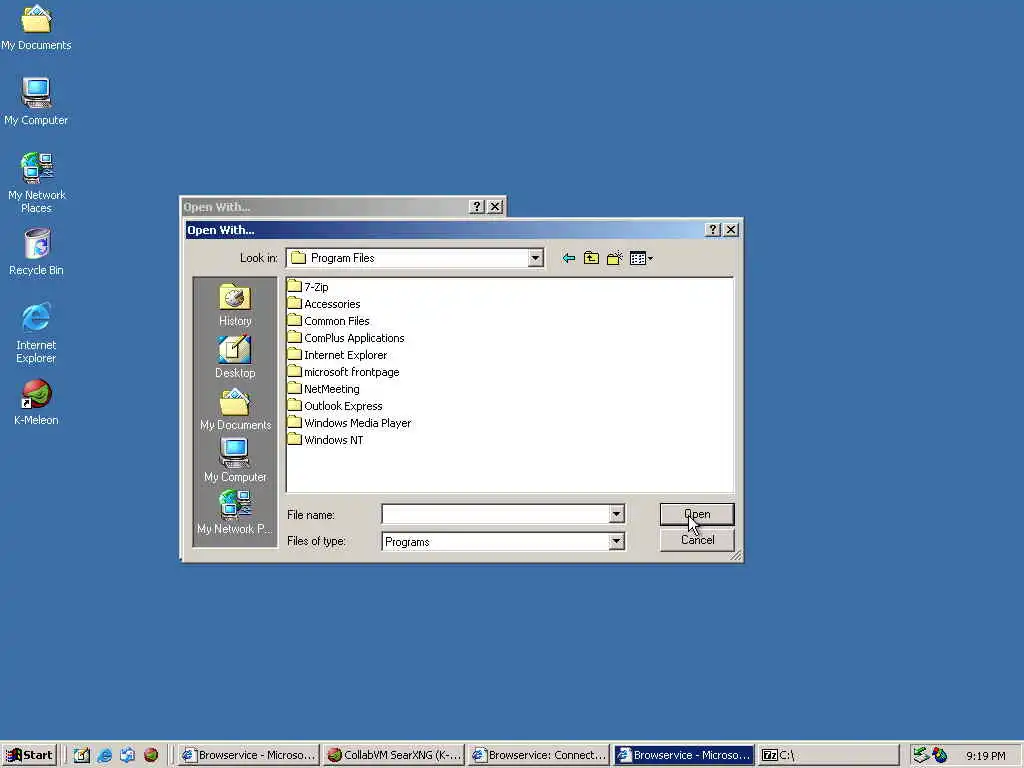Viewport: 1024px width, 768px height.
Task: Click the Open button
Action: [x=697, y=514]
